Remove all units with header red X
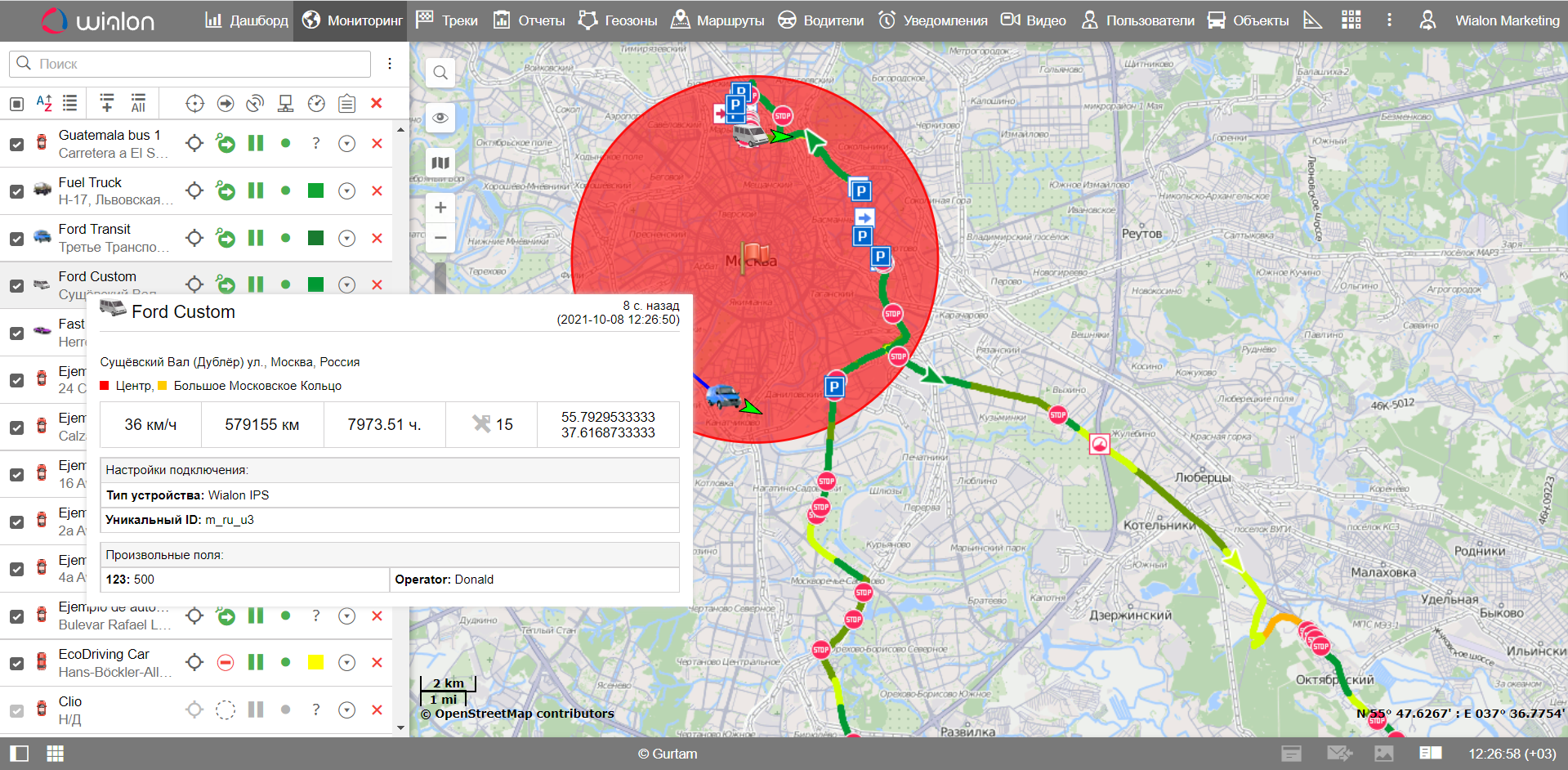The height and width of the screenshot is (770, 1568). click(377, 103)
